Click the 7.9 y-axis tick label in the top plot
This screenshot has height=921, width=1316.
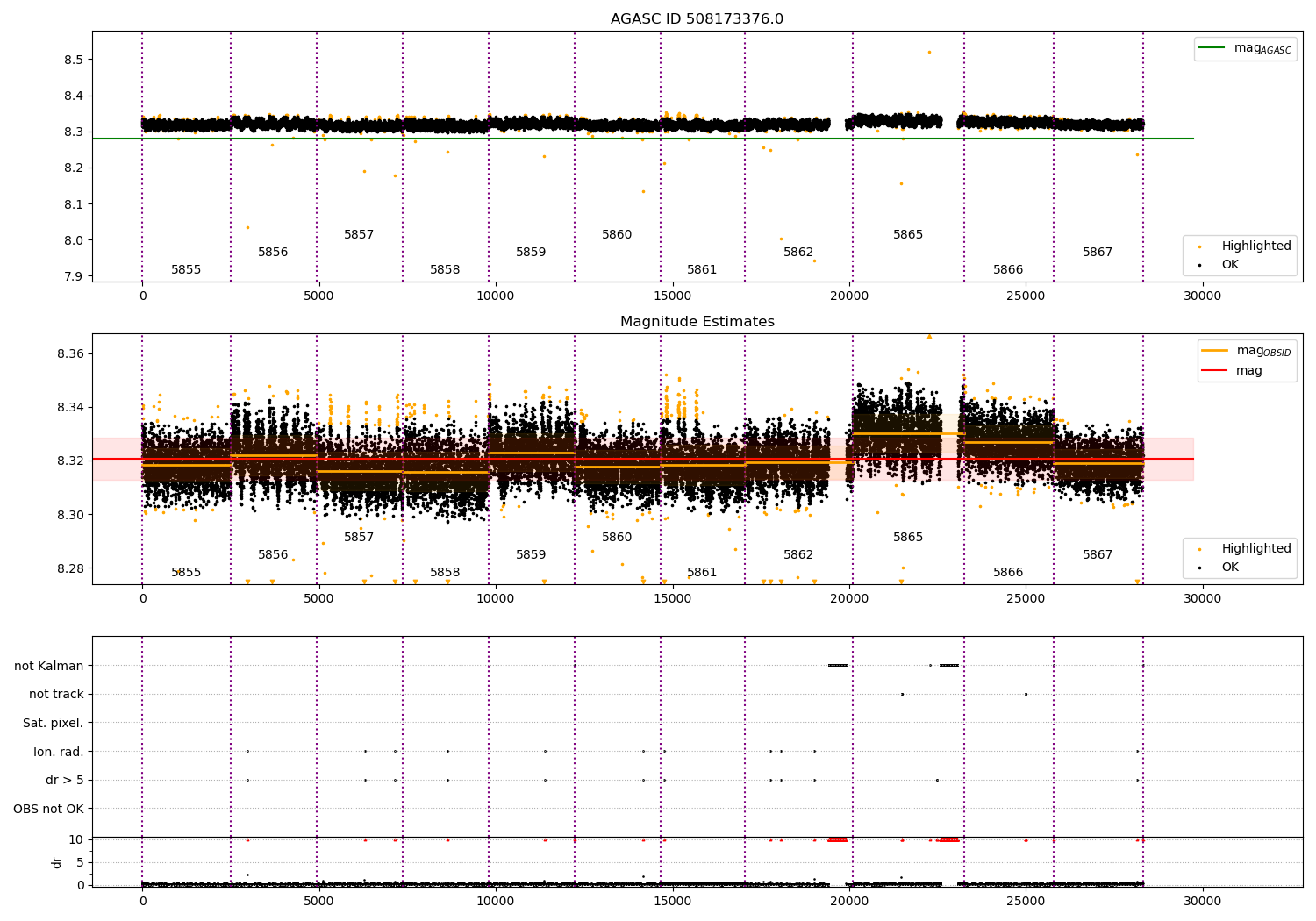[x=73, y=277]
